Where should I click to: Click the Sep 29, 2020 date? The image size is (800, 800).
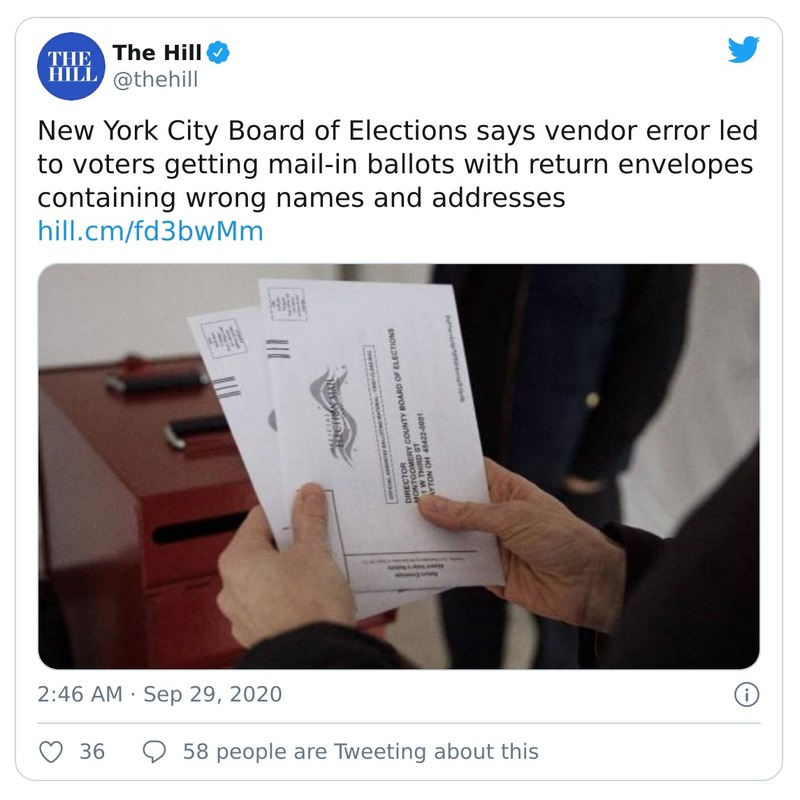pos(213,694)
